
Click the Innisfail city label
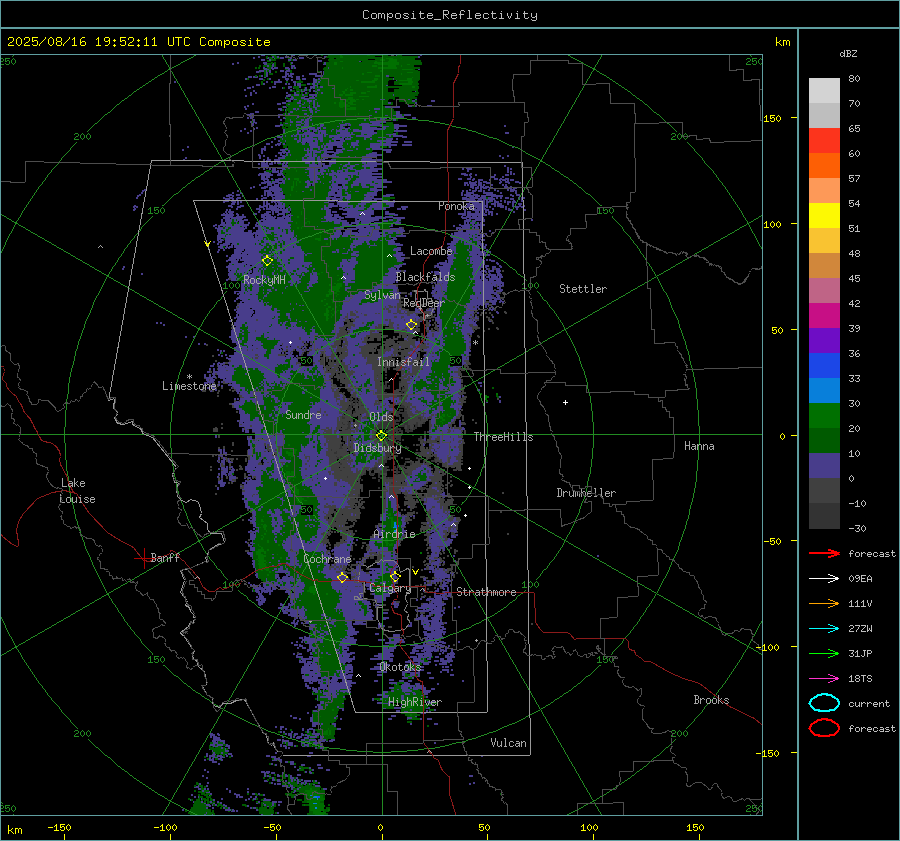[403, 362]
